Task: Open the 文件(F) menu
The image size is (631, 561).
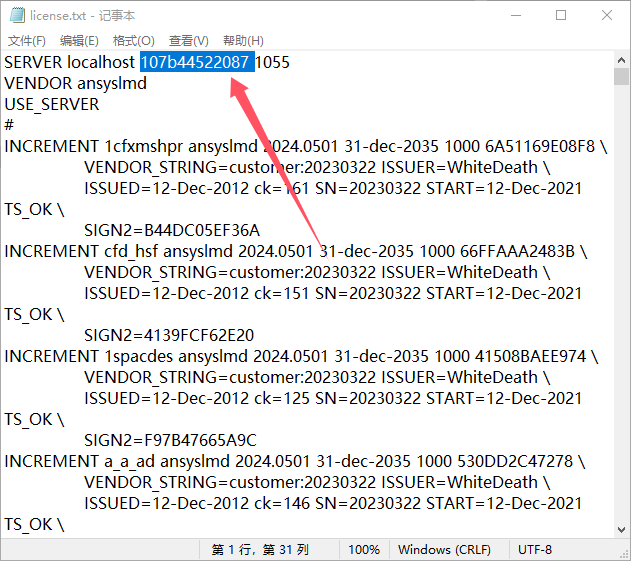Action: 27,40
